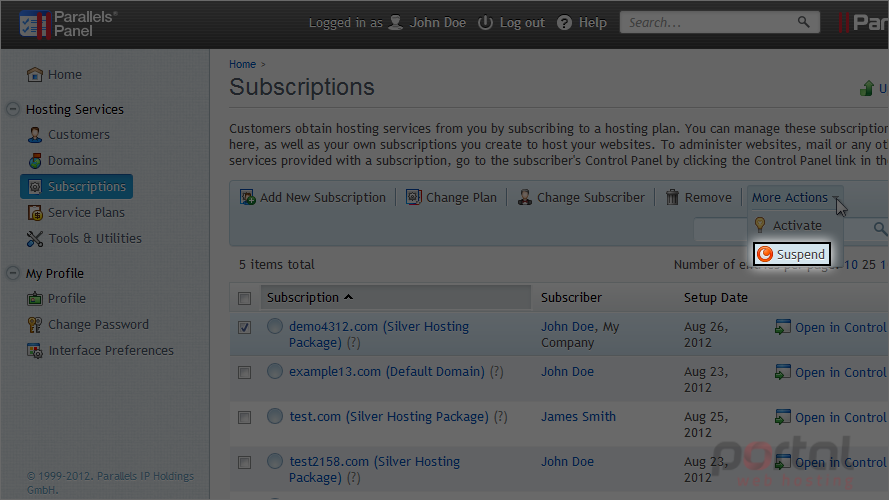Click the status icon for demo4312.com
The image size is (889, 500).
274,326
